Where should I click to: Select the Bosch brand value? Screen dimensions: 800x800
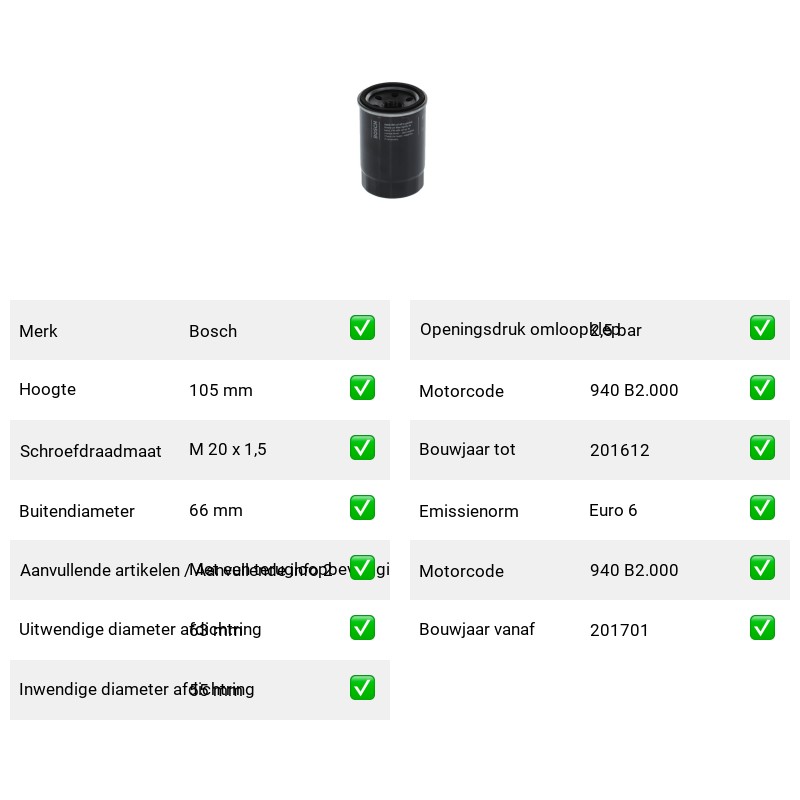point(213,331)
